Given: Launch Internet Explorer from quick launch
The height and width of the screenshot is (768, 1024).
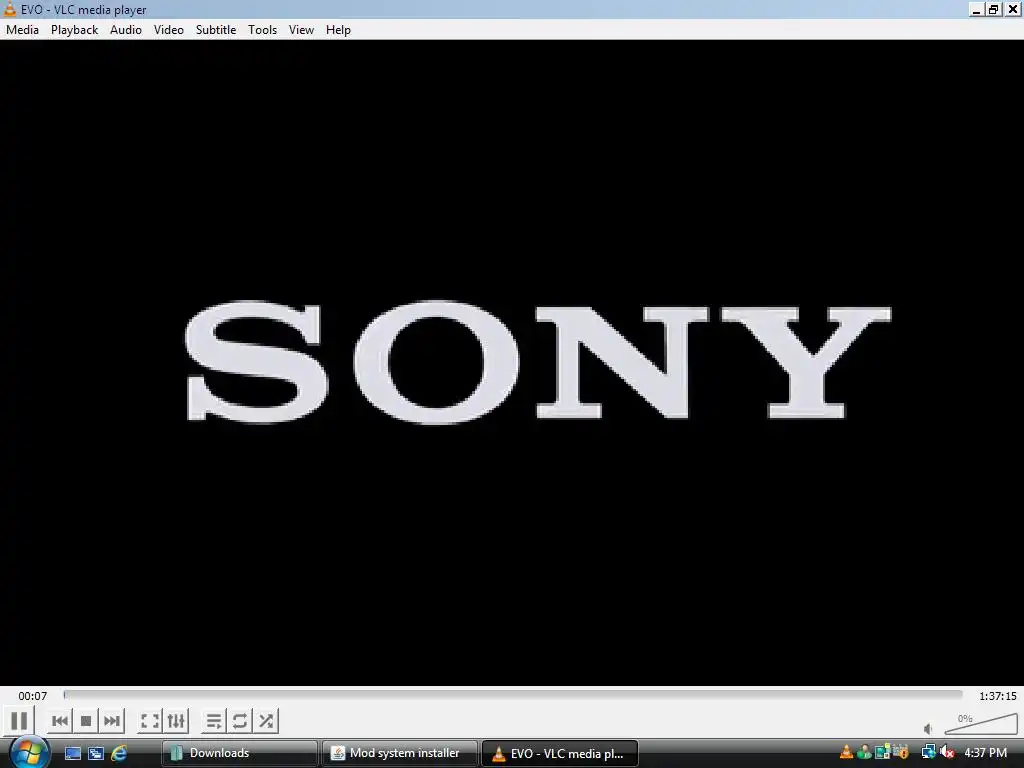Looking at the screenshot, I should pos(119,753).
